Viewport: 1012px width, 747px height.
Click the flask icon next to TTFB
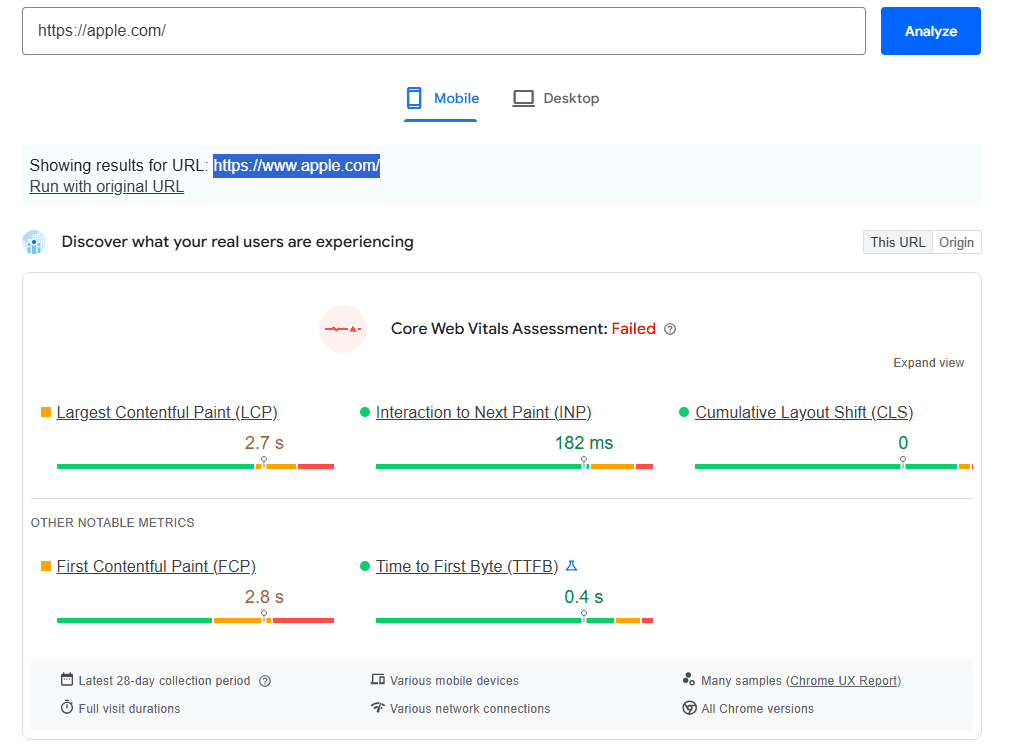point(570,565)
